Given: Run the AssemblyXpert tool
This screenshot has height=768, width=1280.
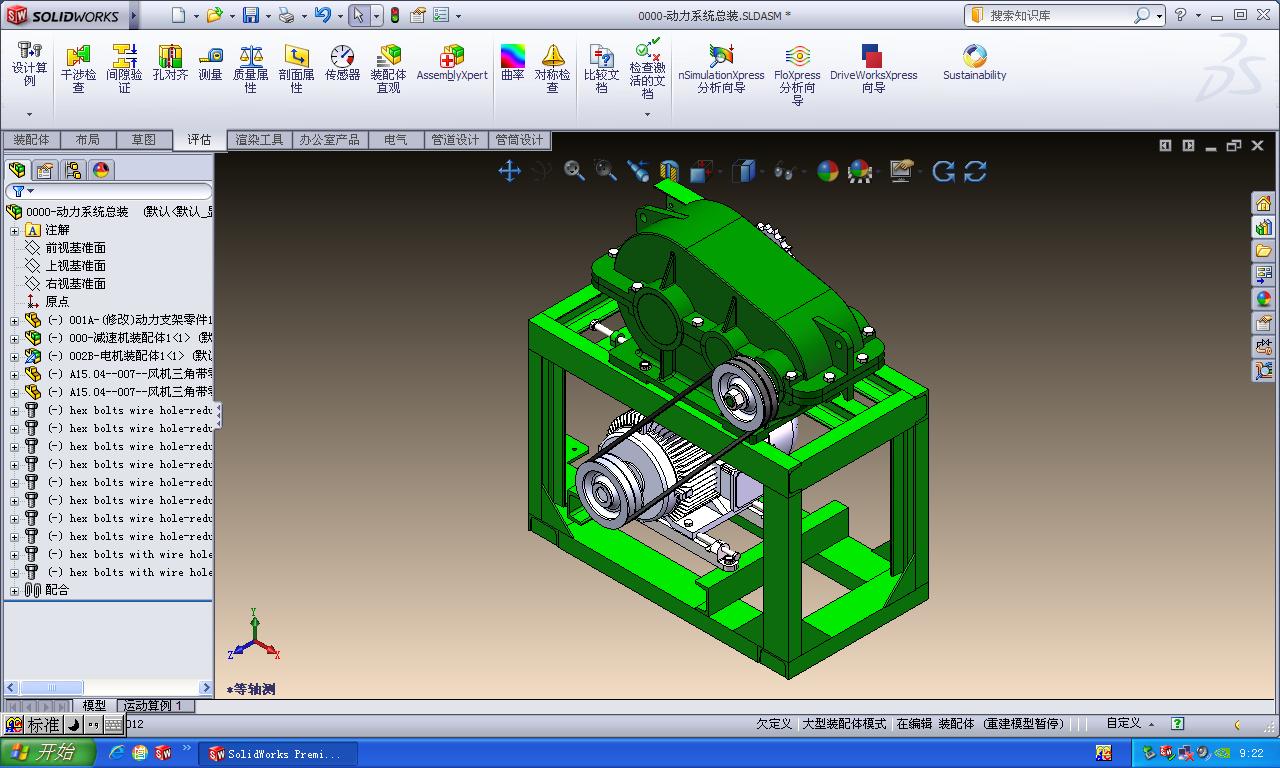Looking at the screenshot, I should point(452,62).
